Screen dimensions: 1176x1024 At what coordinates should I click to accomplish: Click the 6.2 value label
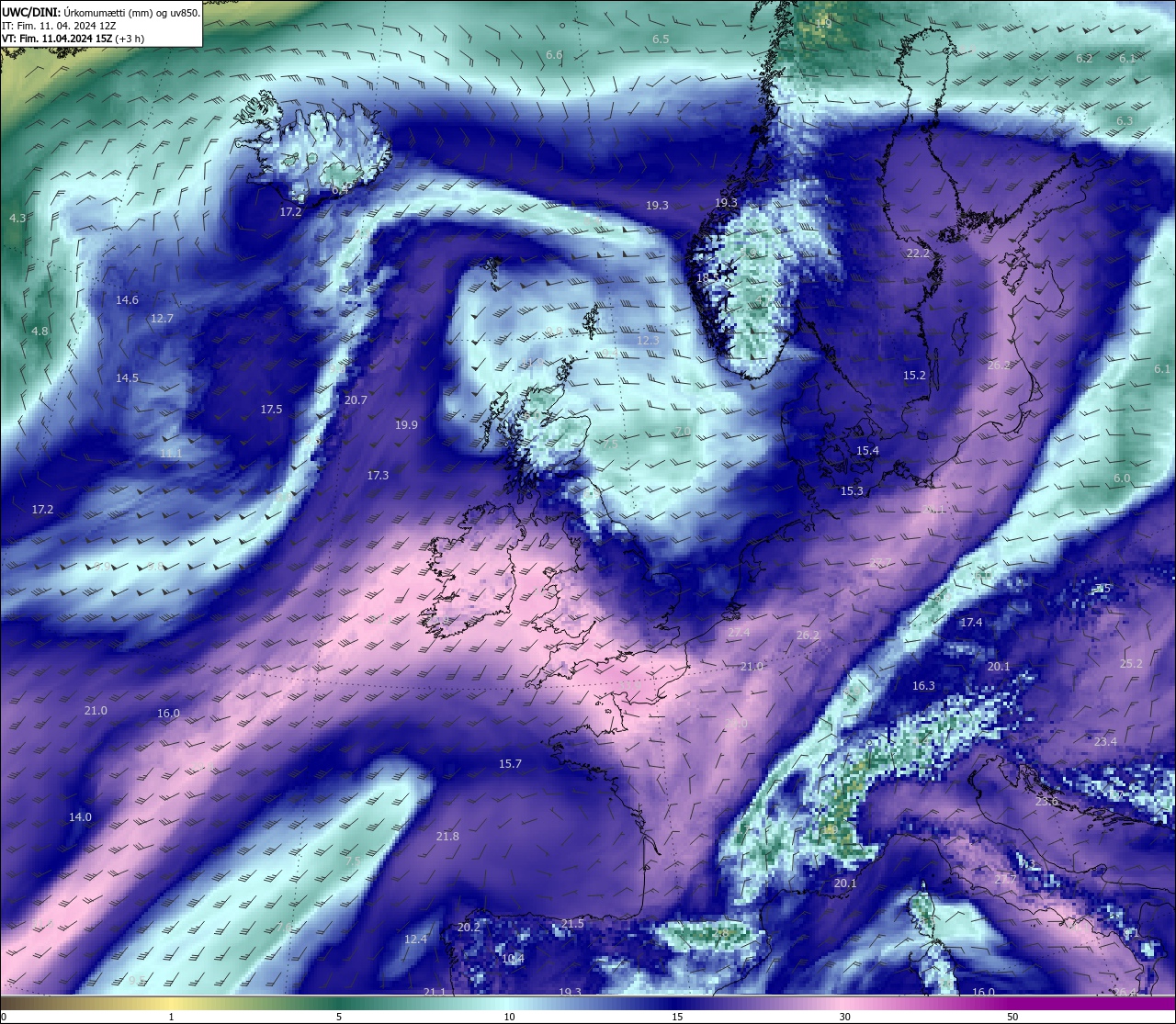pyautogui.click(x=1084, y=58)
